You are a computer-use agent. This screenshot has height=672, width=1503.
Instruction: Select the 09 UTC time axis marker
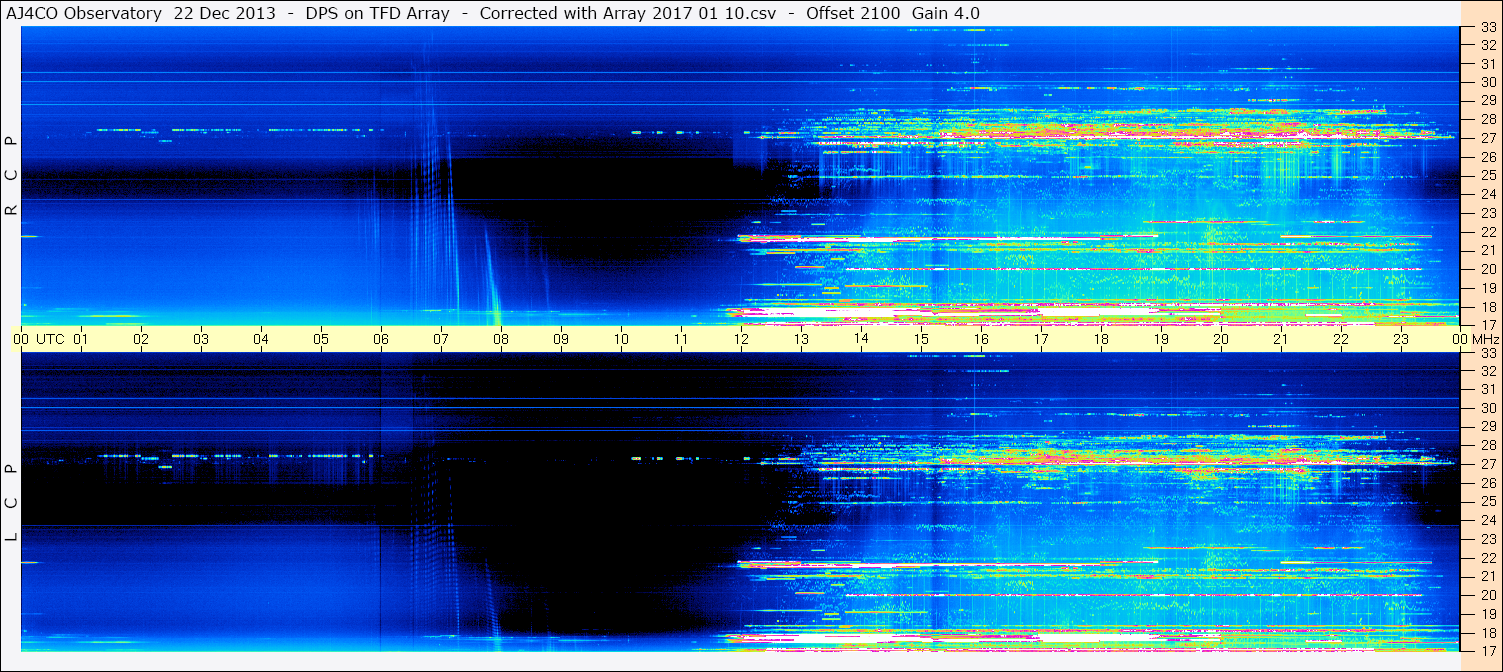561,339
